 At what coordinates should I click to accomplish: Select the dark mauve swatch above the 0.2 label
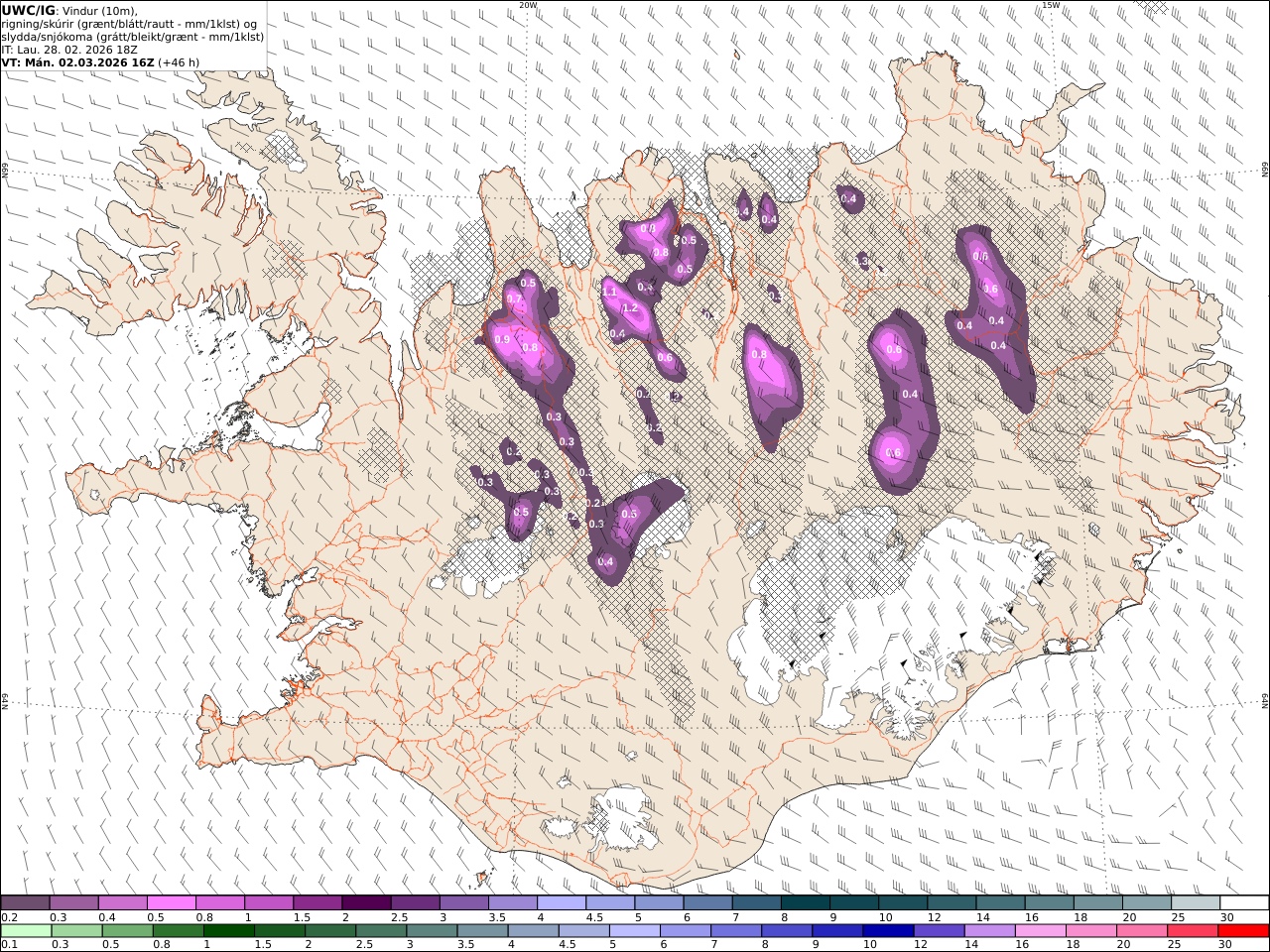[25, 903]
